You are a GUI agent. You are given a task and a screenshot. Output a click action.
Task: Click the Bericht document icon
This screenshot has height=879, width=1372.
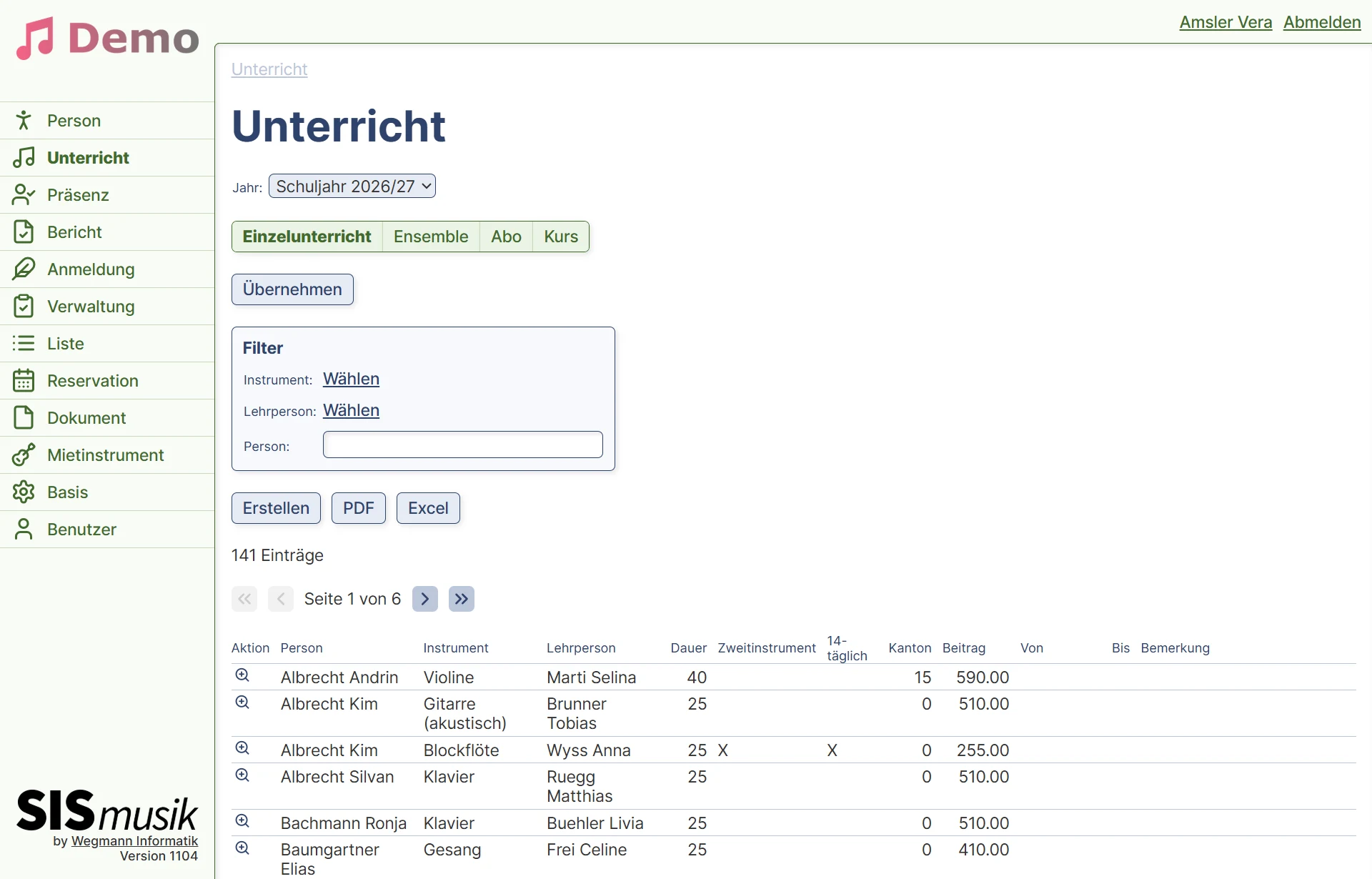pos(24,232)
